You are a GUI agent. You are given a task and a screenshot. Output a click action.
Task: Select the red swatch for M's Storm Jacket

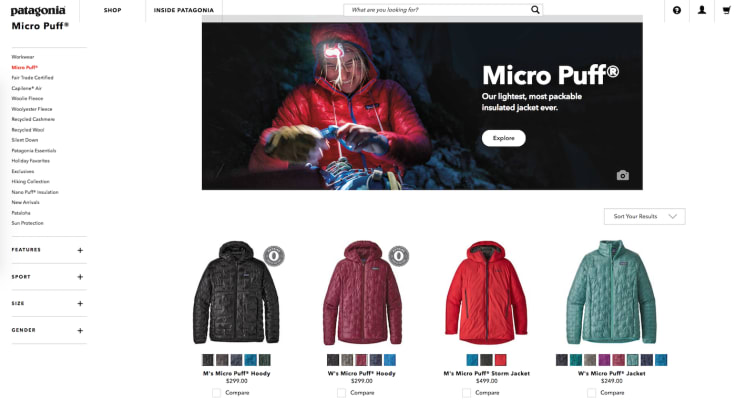tap(500, 360)
